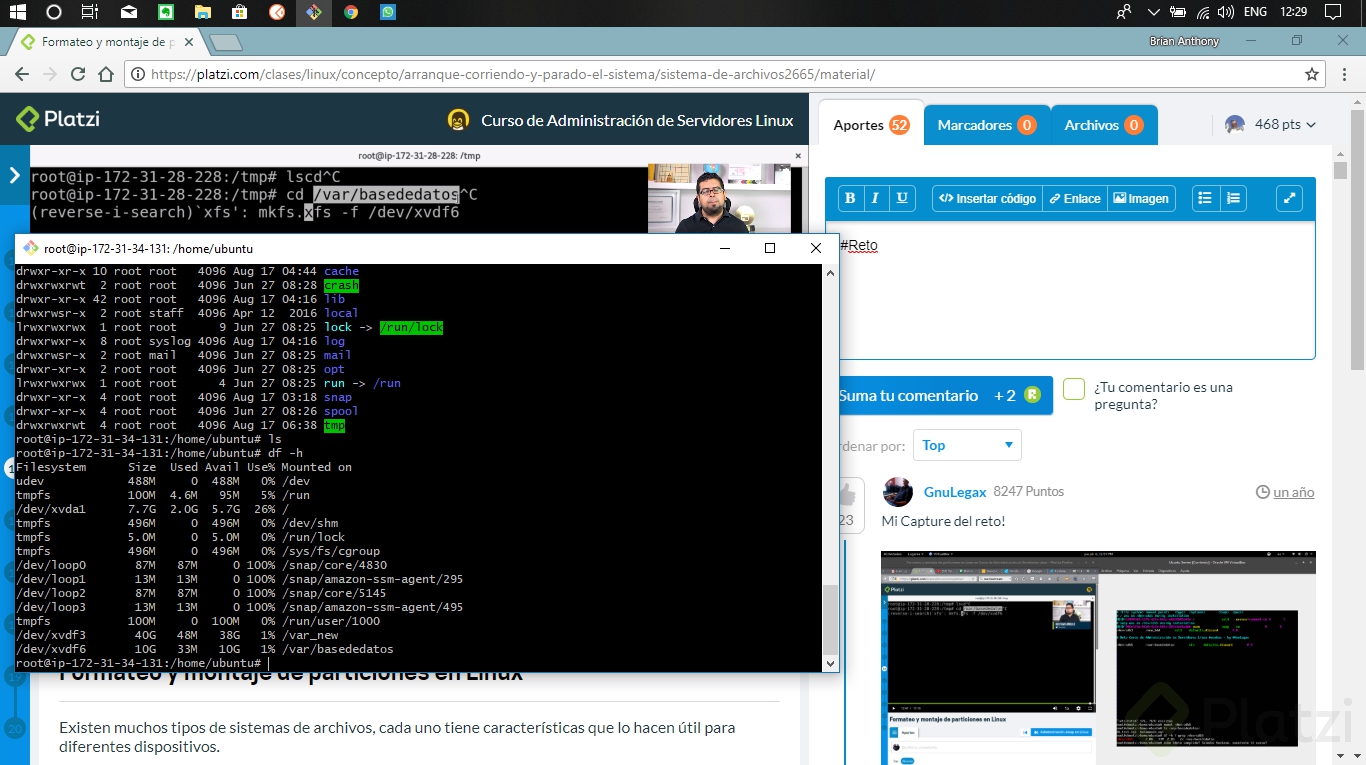Open the volume control in system tray
Screen dimensions: 1366x765
[1227, 12]
